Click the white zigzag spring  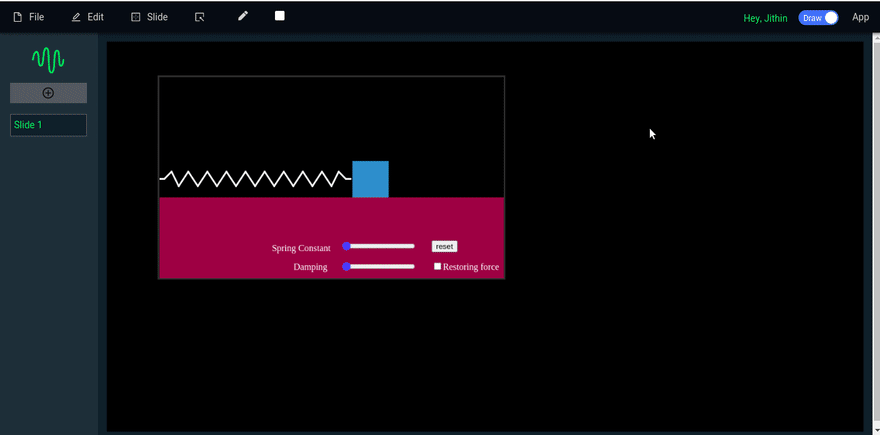click(x=255, y=178)
